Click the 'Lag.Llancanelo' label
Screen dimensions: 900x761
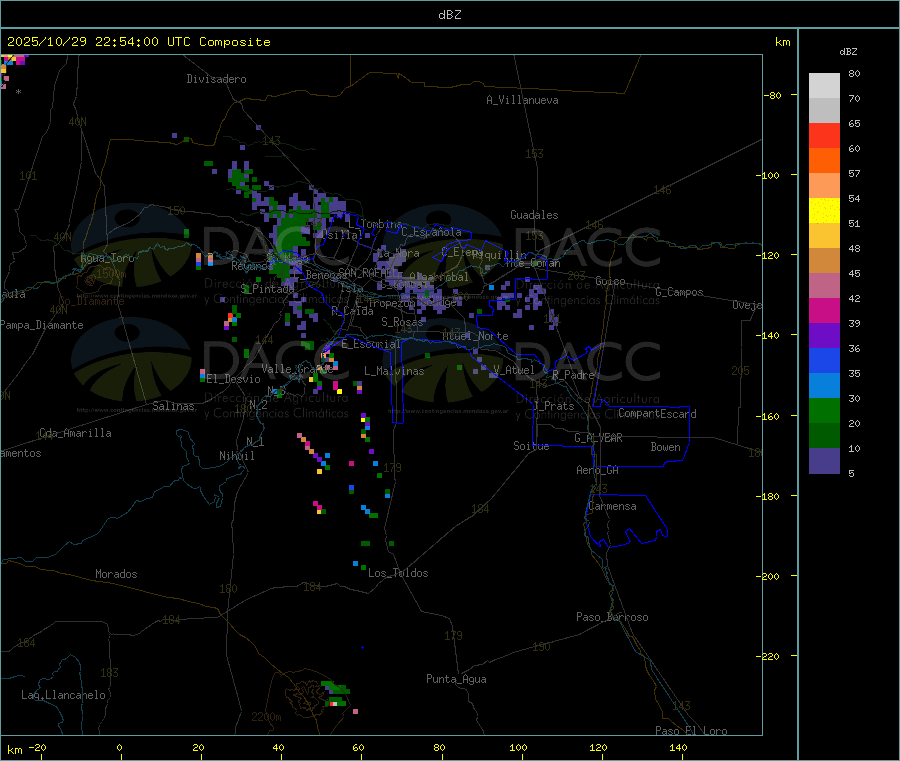pos(63,695)
